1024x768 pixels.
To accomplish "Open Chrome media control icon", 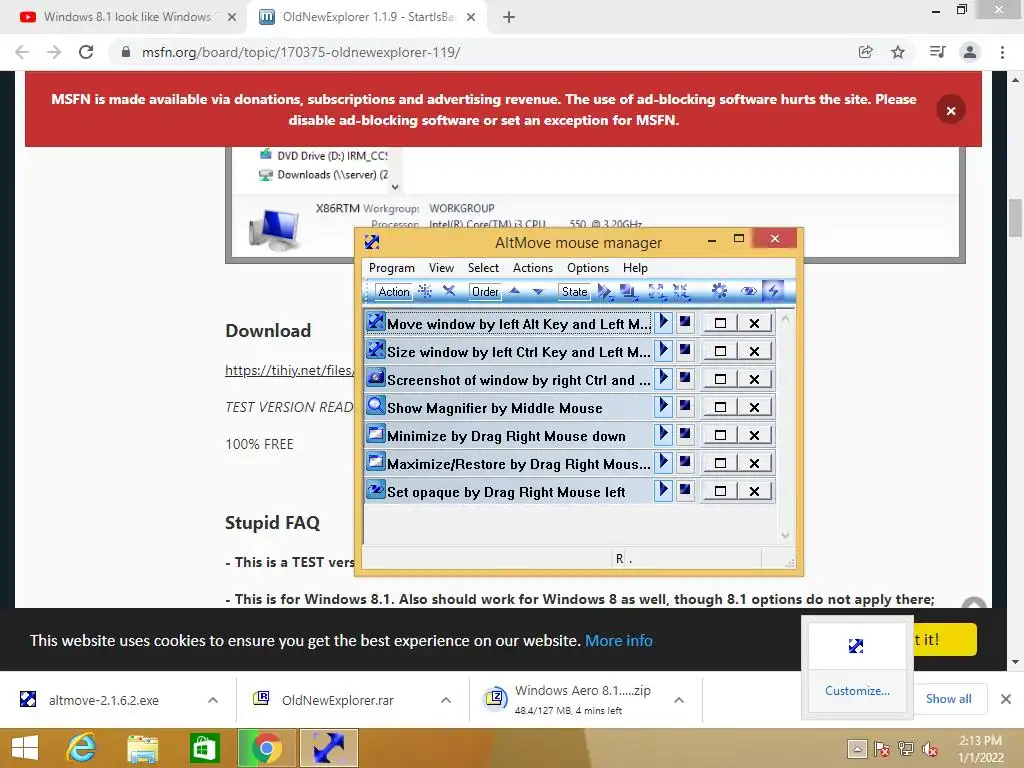I will point(937,52).
